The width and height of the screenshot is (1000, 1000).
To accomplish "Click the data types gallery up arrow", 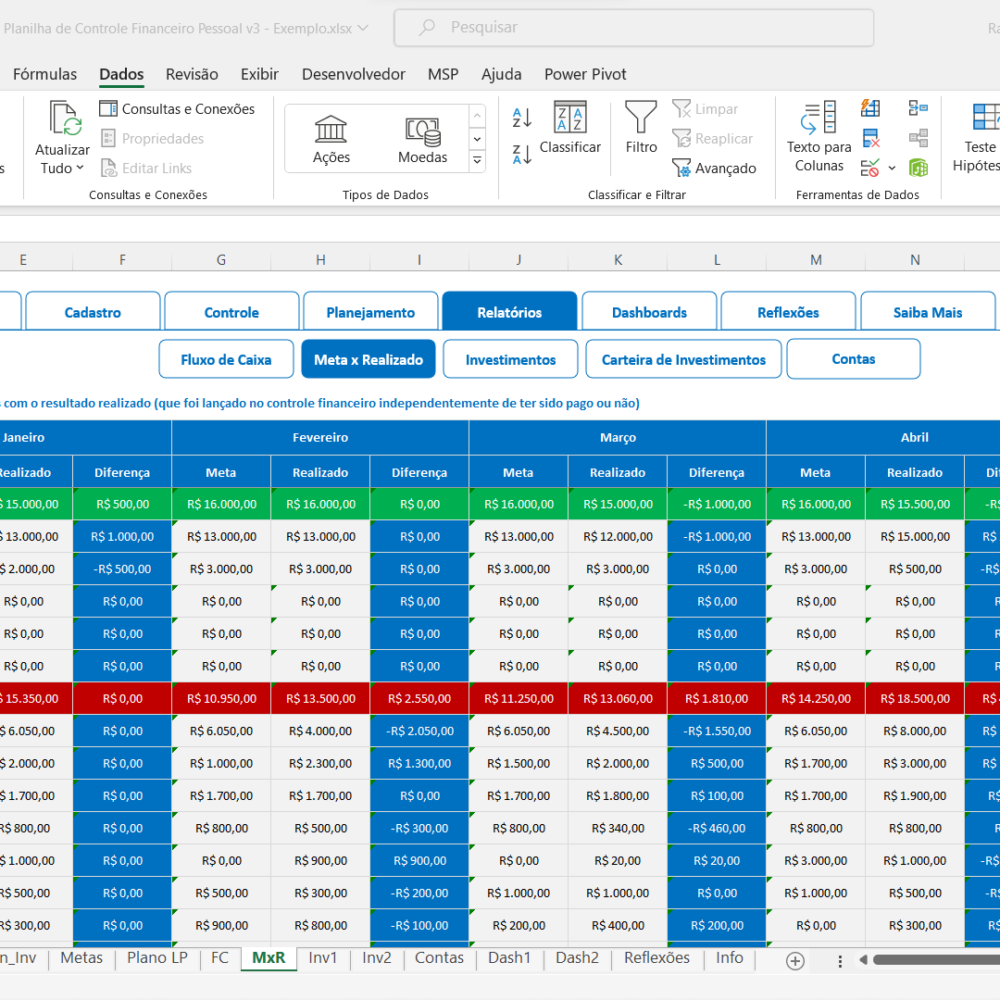I will pyautogui.click(x=477, y=116).
